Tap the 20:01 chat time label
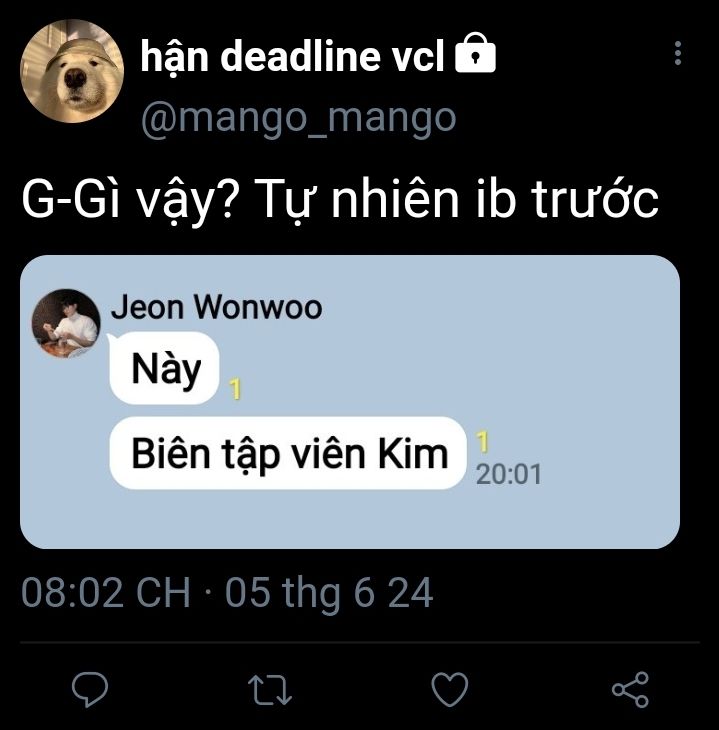Viewport: 719px width, 730px height. (509, 474)
